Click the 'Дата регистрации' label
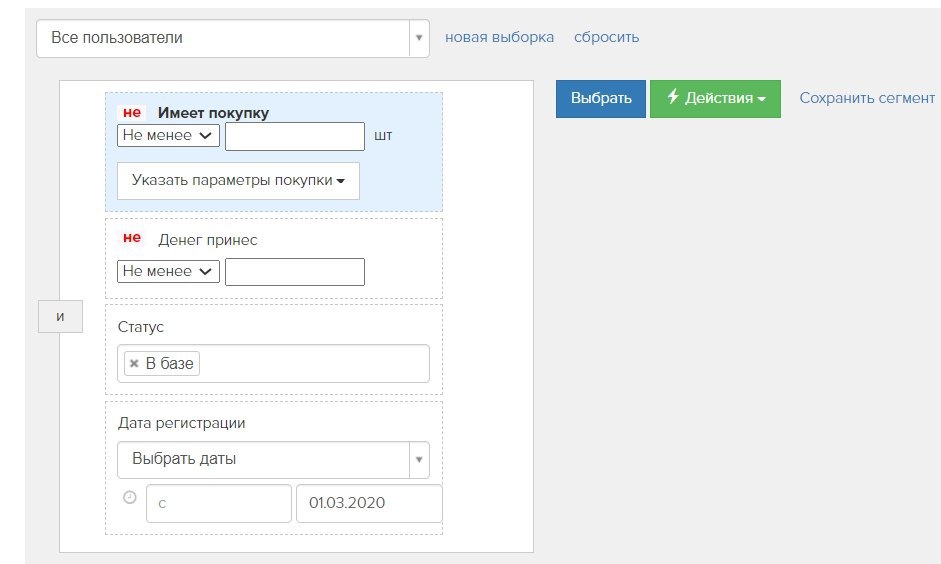 pos(181,423)
